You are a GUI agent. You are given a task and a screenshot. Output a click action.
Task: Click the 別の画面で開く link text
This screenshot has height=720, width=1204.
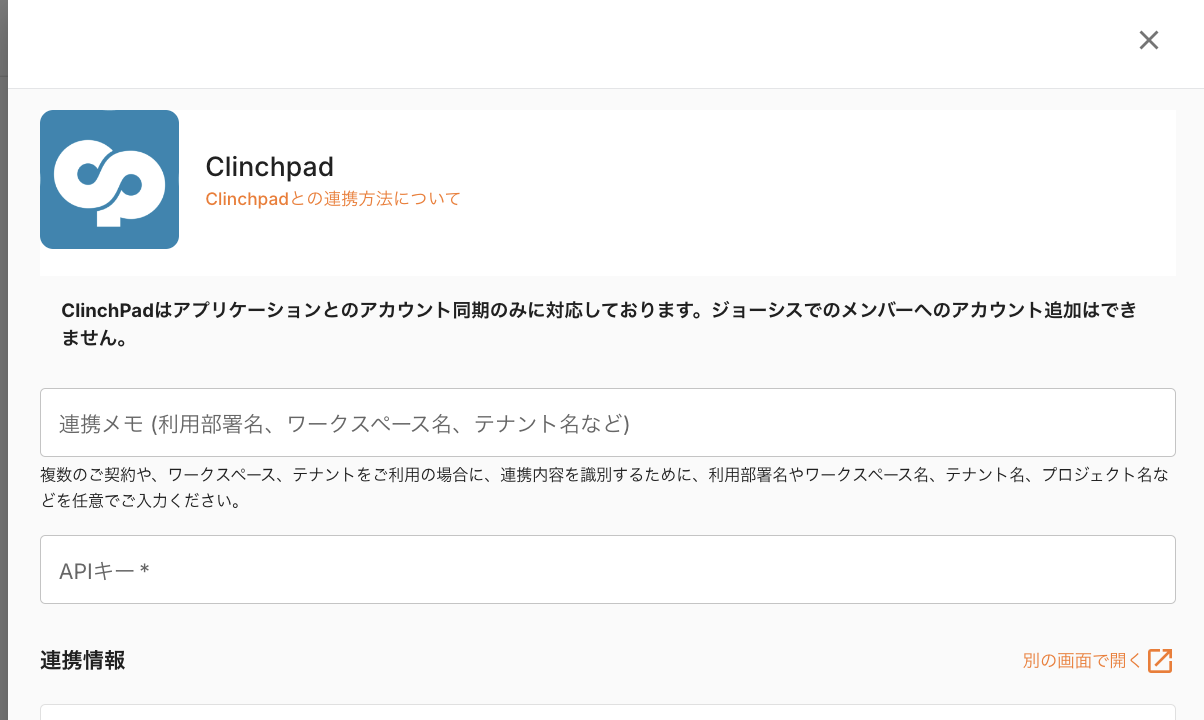pyautogui.click(x=1082, y=661)
